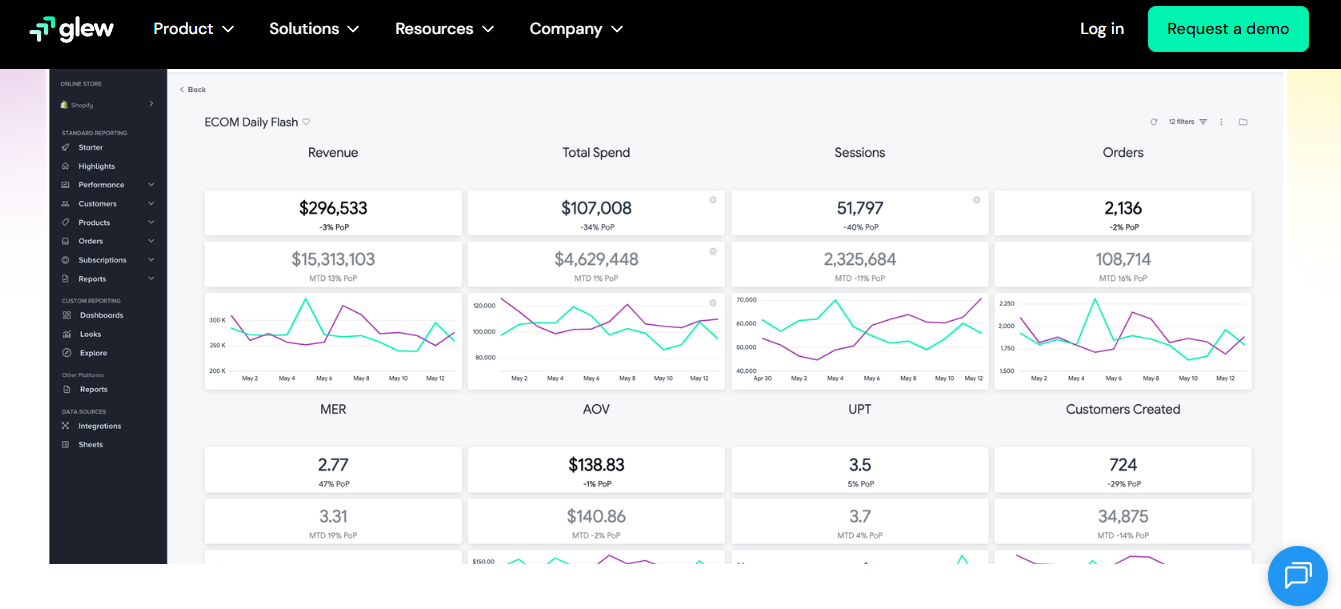Click the Dashboards grid icon
The image size is (1341, 609).
67,315
